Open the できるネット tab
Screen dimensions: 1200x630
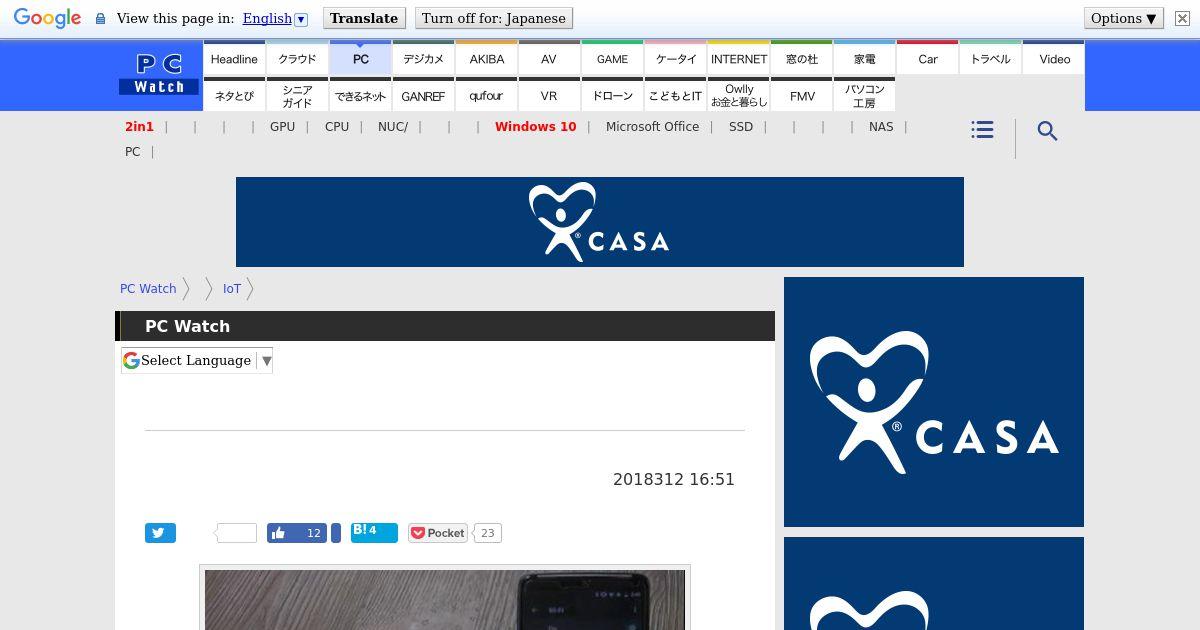point(360,95)
